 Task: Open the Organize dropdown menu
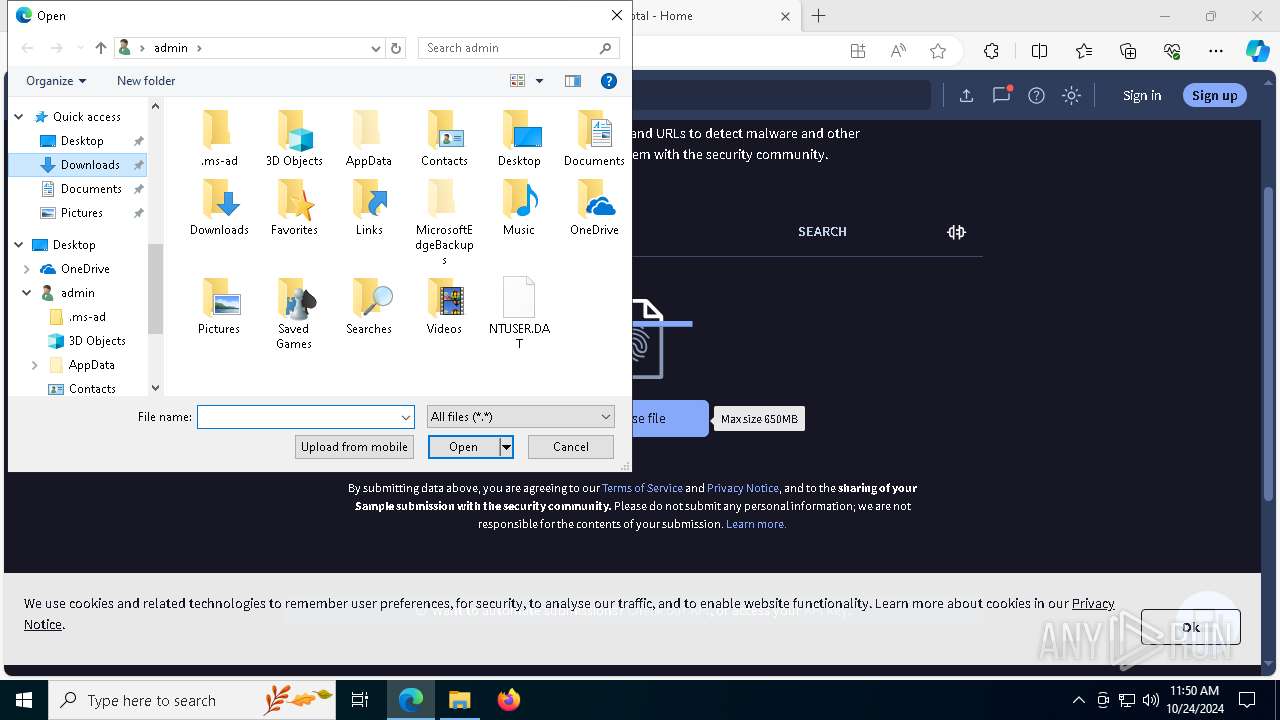click(x=56, y=81)
